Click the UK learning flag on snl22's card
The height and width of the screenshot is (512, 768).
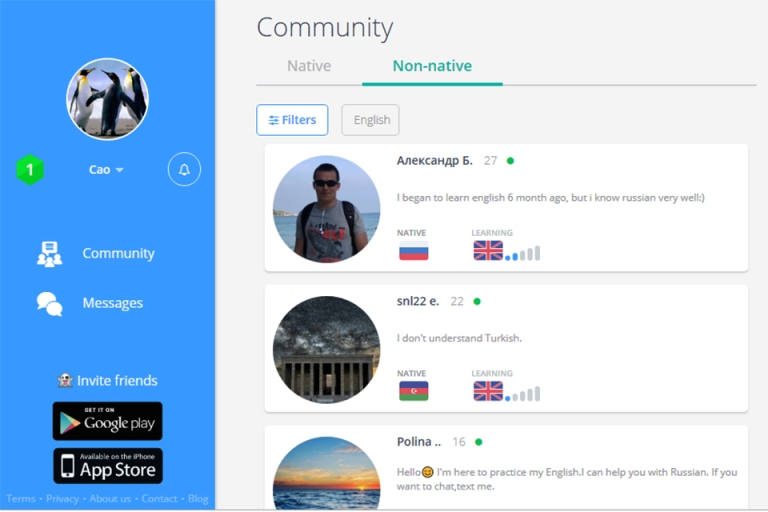pyautogui.click(x=488, y=391)
